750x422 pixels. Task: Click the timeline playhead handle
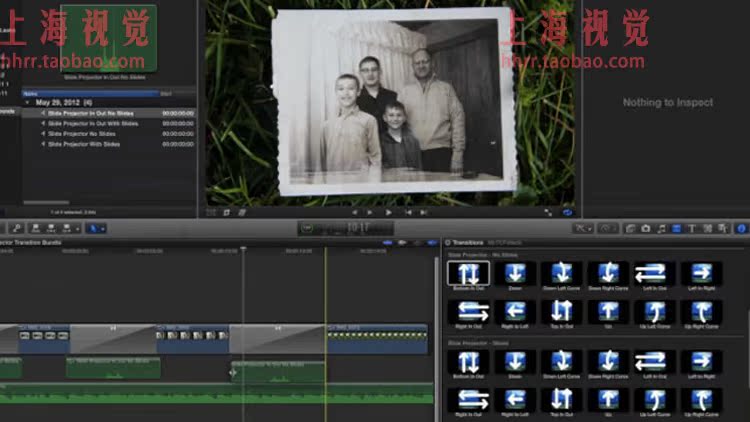243,249
